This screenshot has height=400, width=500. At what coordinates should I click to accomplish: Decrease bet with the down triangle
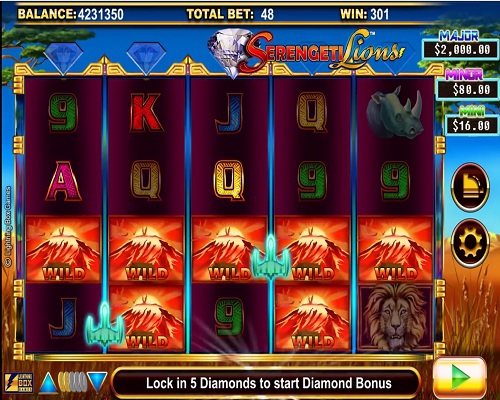click(97, 382)
